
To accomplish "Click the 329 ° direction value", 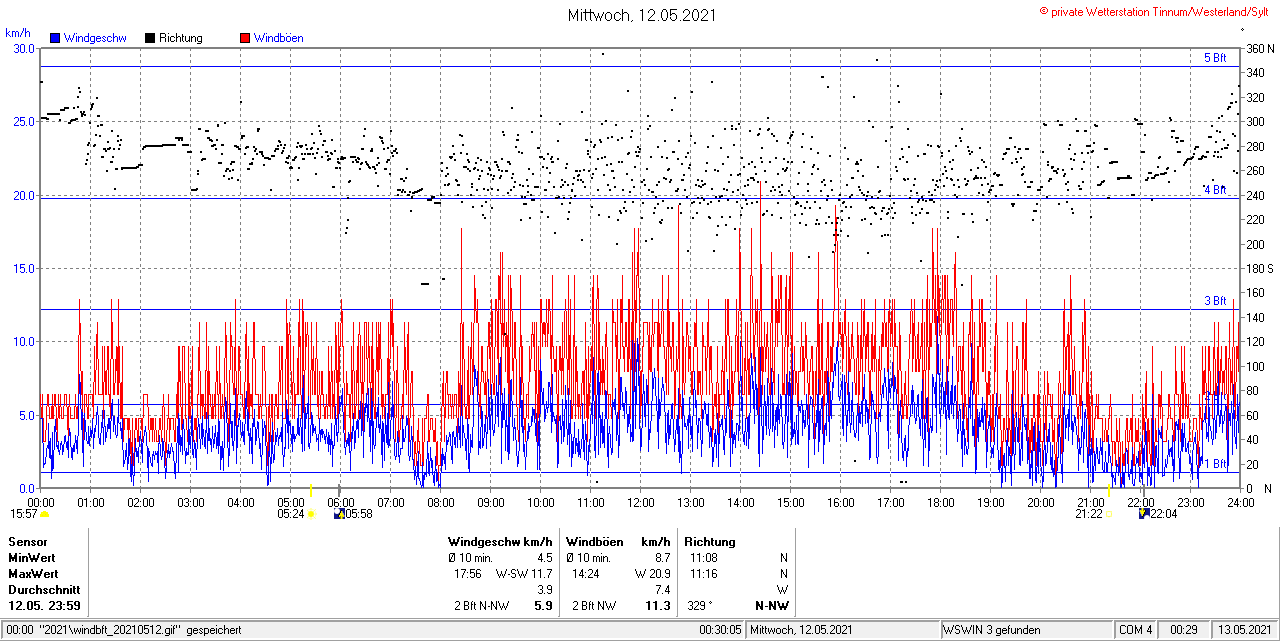I will [702, 606].
